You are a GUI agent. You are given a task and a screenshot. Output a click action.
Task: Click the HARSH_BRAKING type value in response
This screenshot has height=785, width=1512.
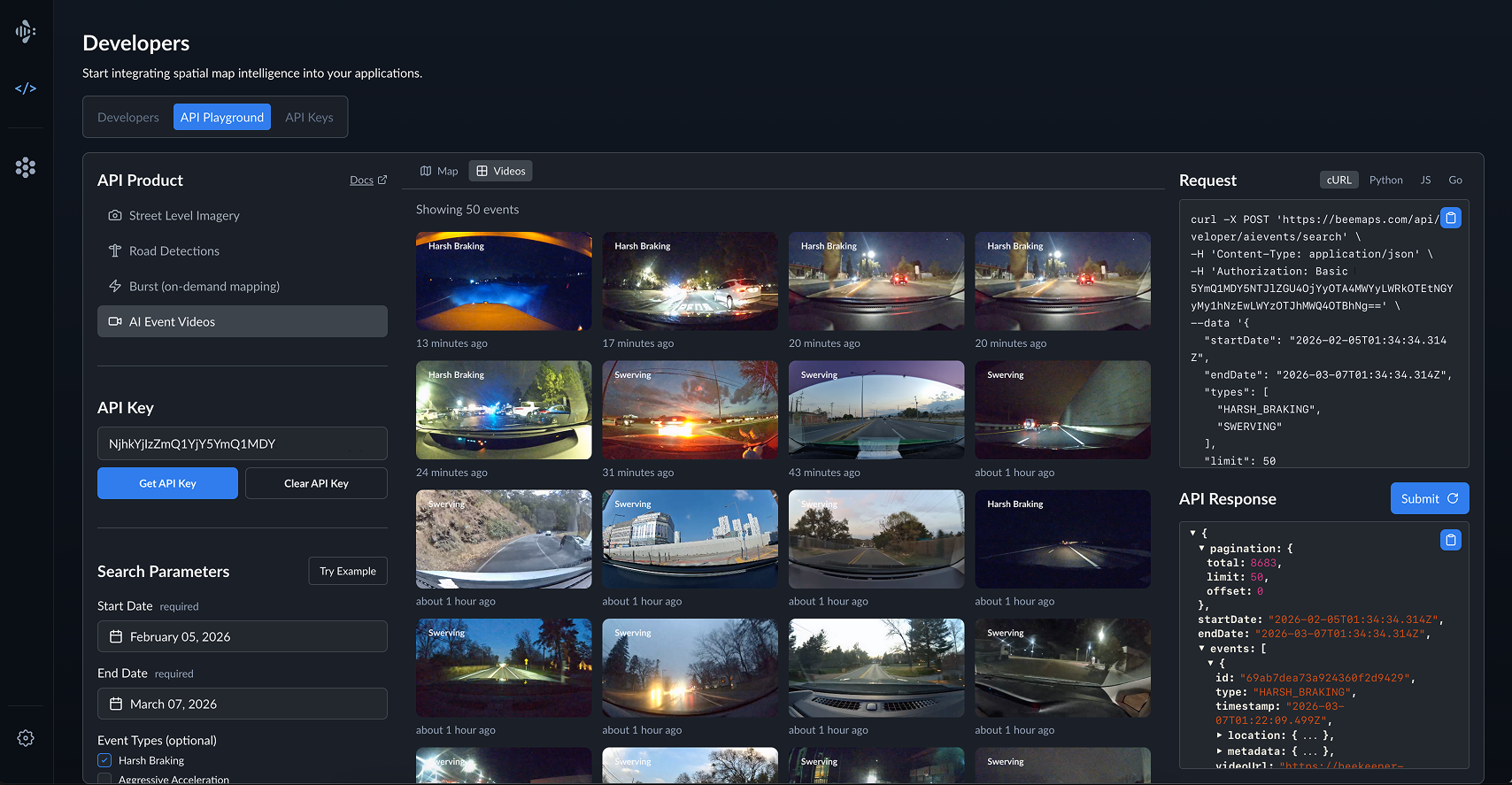click(1301, 692)
